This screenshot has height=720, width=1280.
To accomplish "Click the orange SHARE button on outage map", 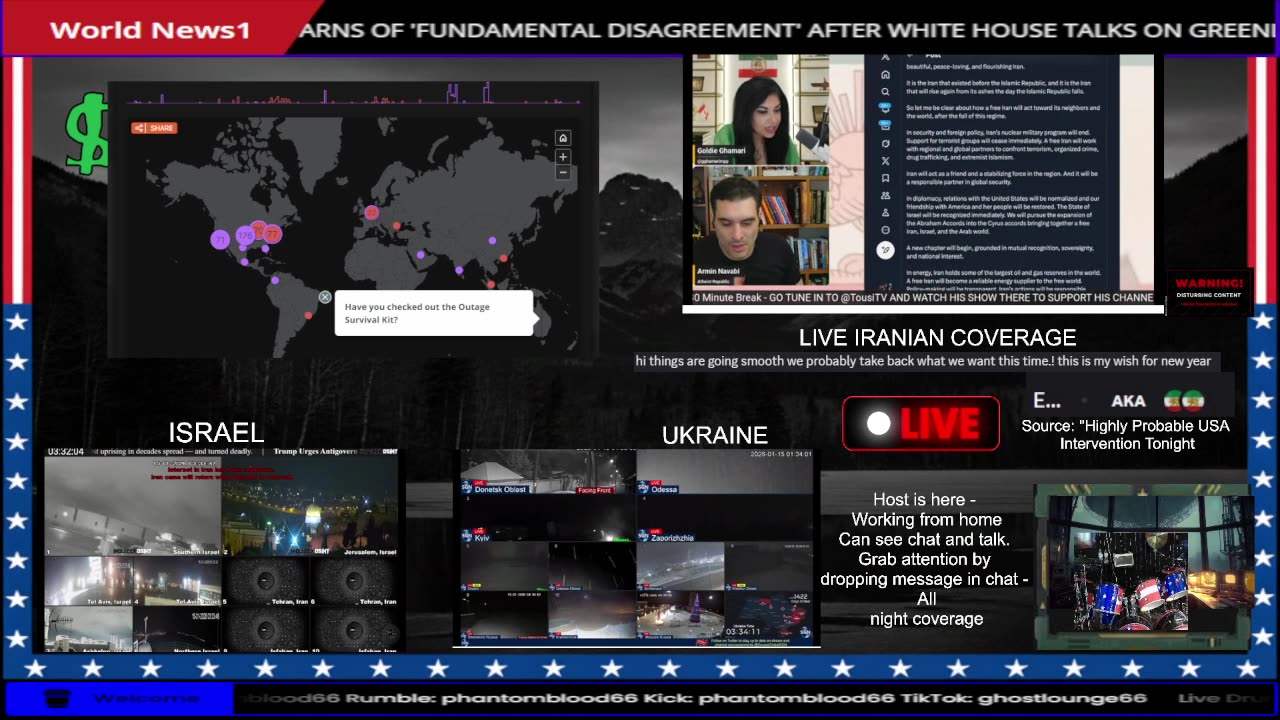I will point(154,128).
